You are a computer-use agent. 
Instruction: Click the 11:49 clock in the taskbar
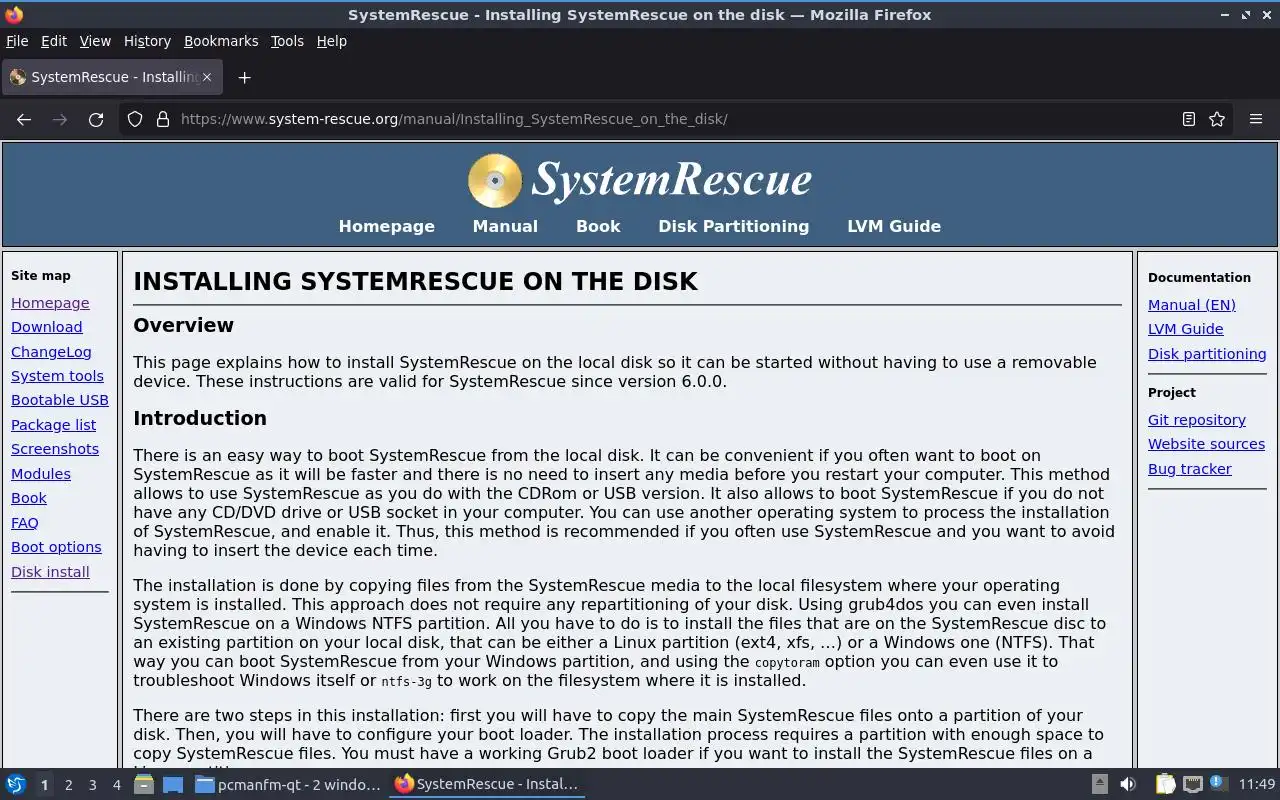pos(1257,785)
